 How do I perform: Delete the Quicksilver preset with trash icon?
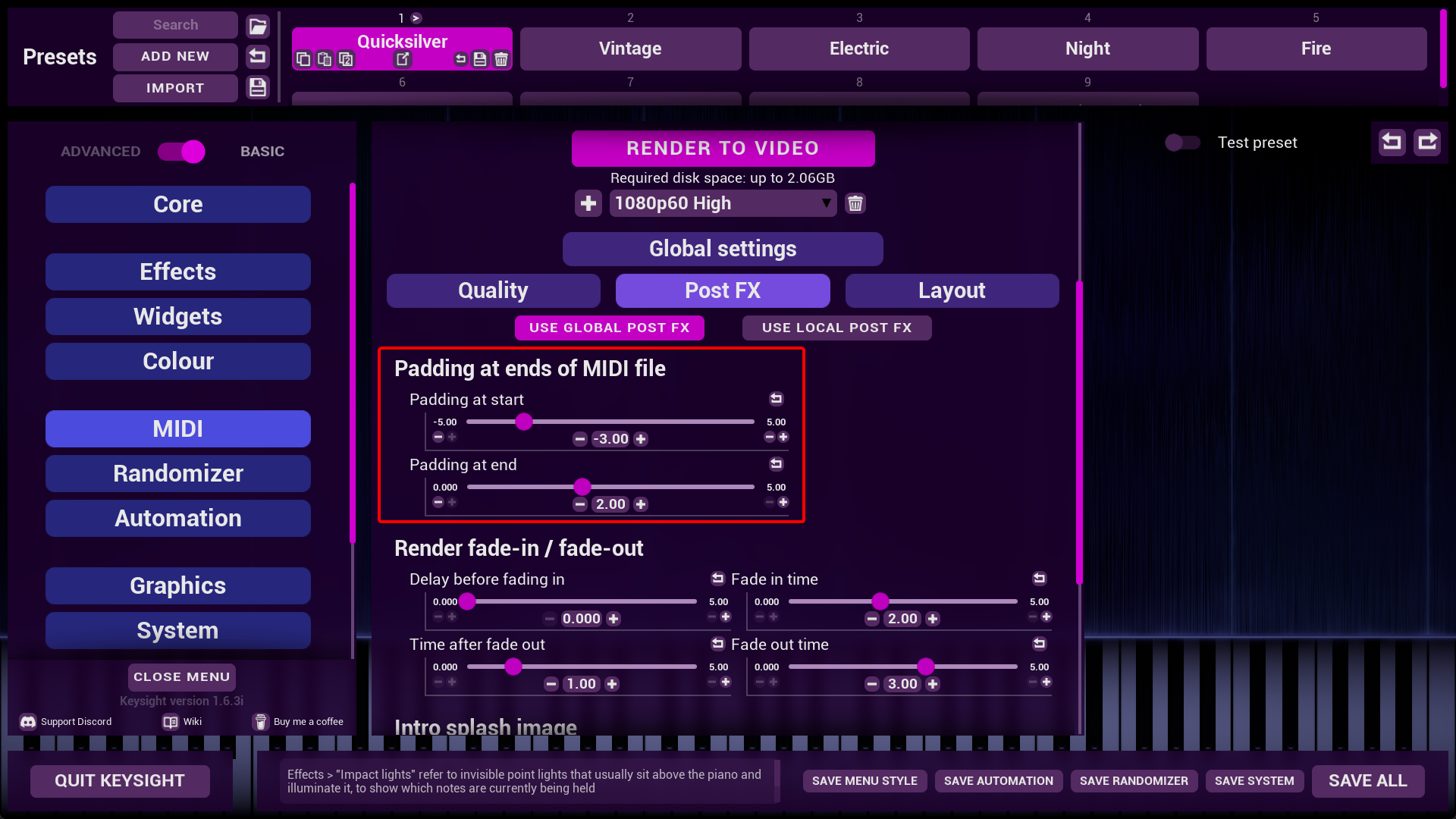tap(501, 59)
